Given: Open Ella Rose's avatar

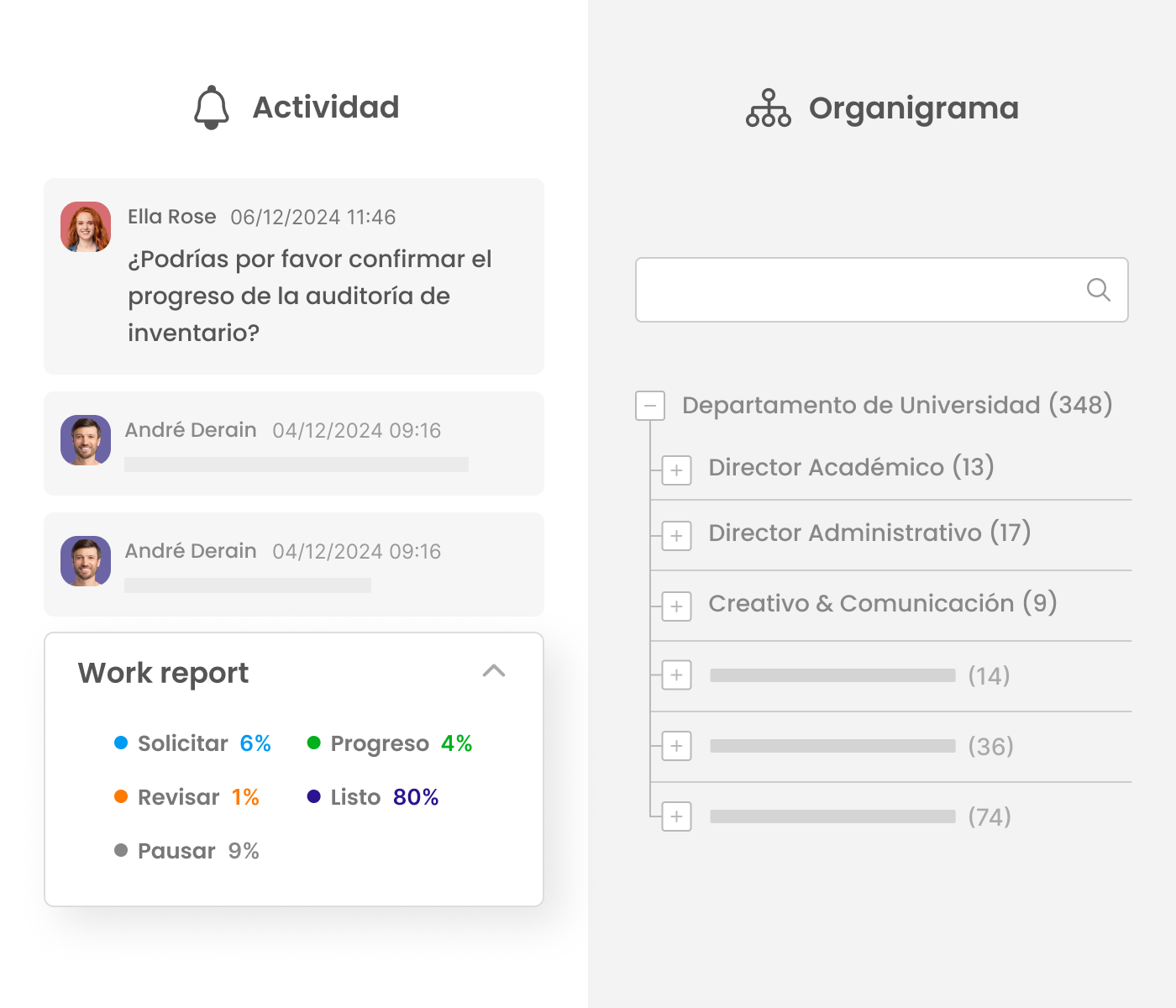Looking at the screenshot, I should pos(86,227).
